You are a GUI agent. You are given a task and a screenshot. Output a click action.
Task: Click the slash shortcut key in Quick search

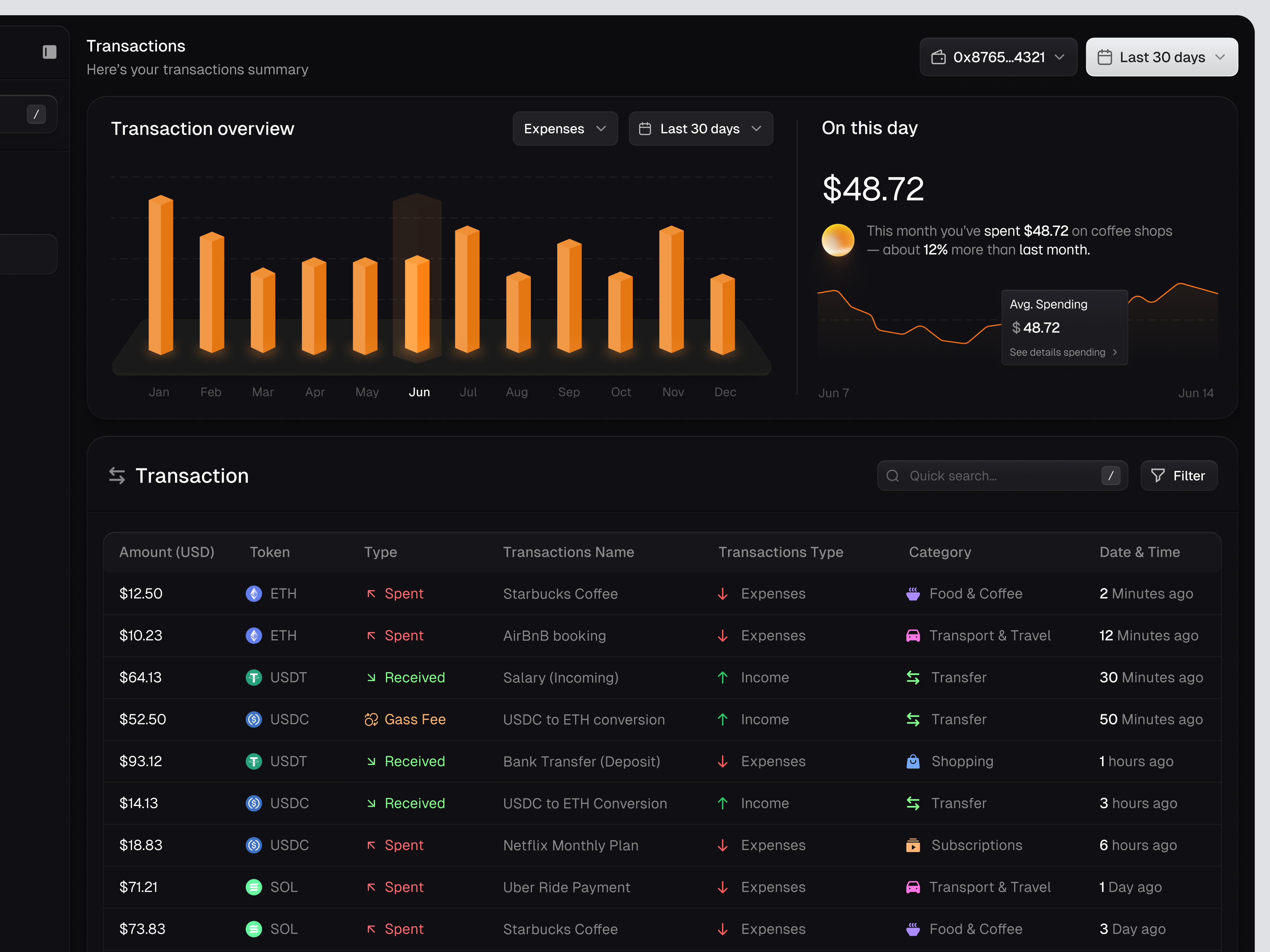[x=1110, y=476]
